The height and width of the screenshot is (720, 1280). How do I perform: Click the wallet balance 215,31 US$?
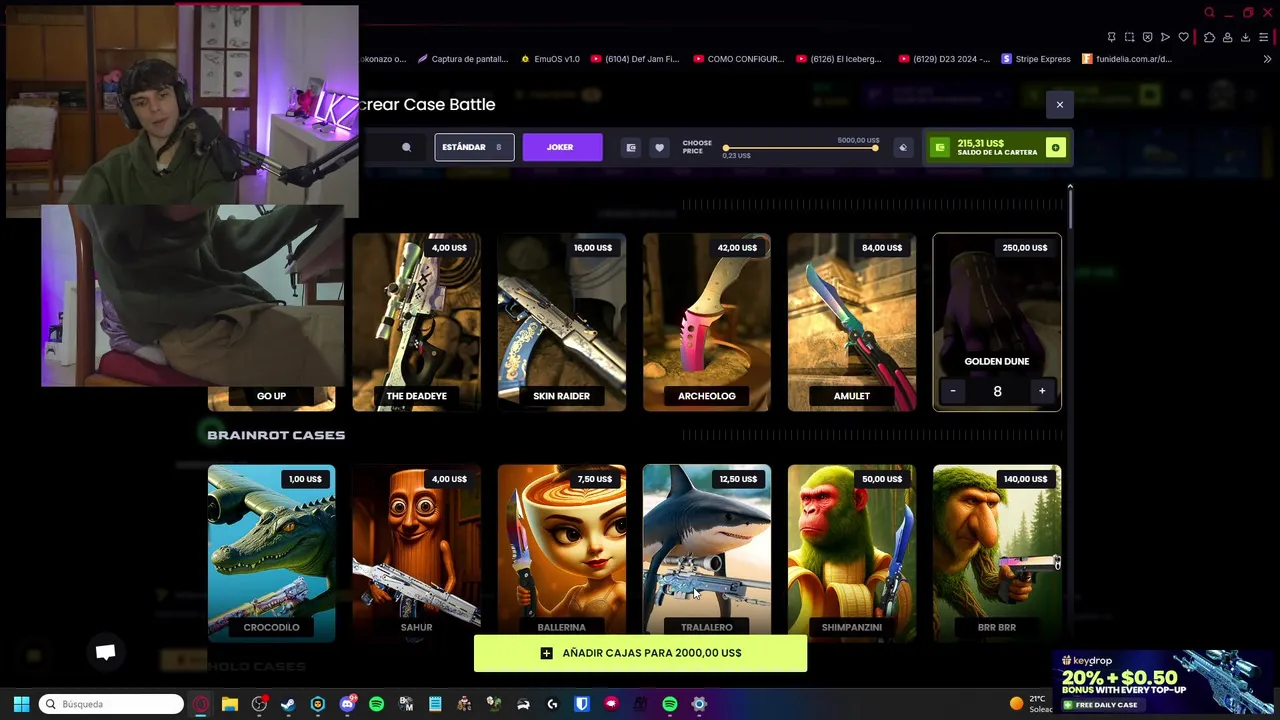(x=980, y=143)
